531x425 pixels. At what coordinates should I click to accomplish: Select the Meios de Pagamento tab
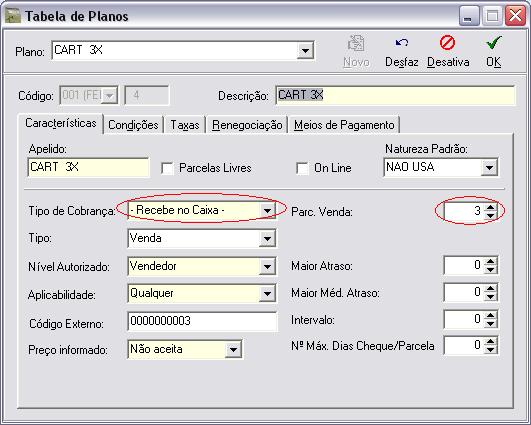pos(344,125)
